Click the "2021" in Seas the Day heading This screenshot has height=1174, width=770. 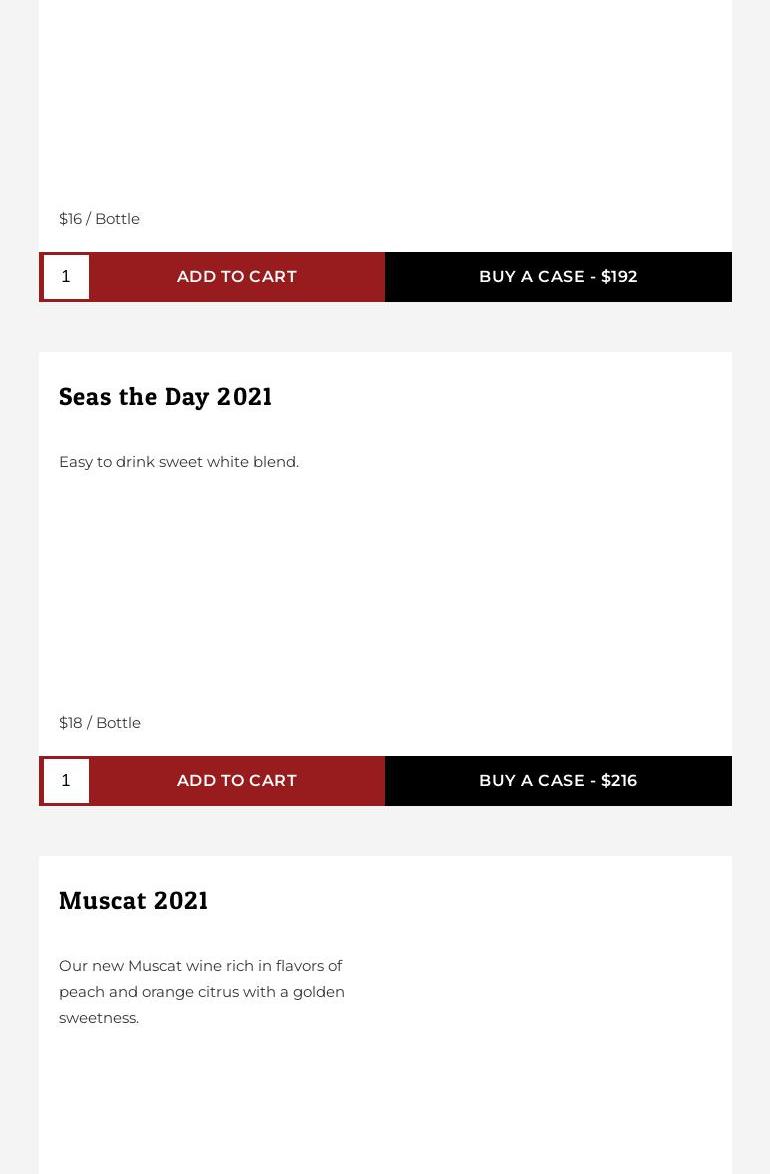tap(244, 397)
